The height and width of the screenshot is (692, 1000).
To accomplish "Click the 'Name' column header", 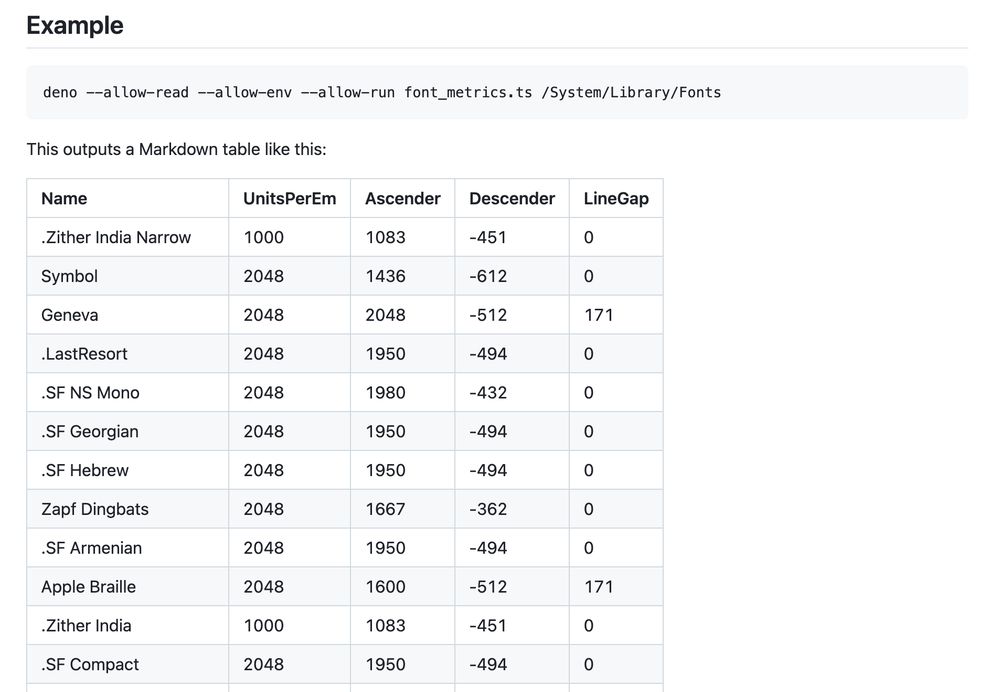I will click(128, 198).
